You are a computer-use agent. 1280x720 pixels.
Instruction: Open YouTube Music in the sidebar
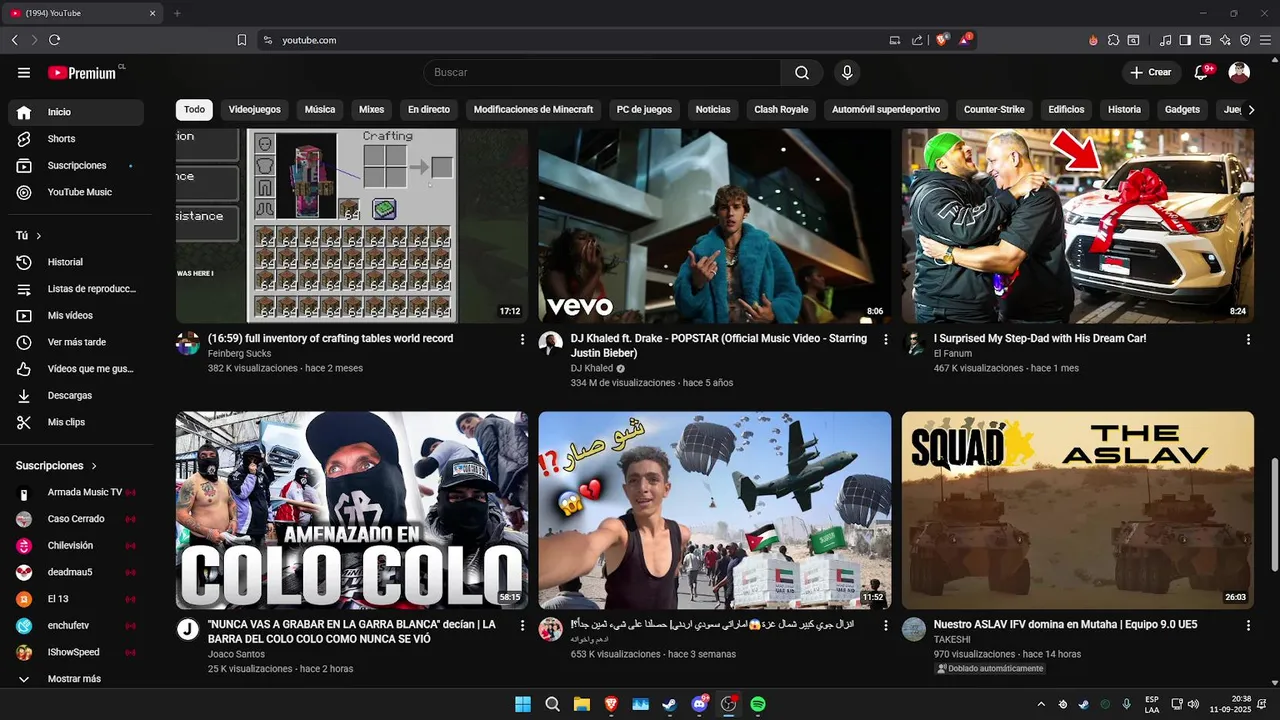pyautogui.click(x=76, y=192)
